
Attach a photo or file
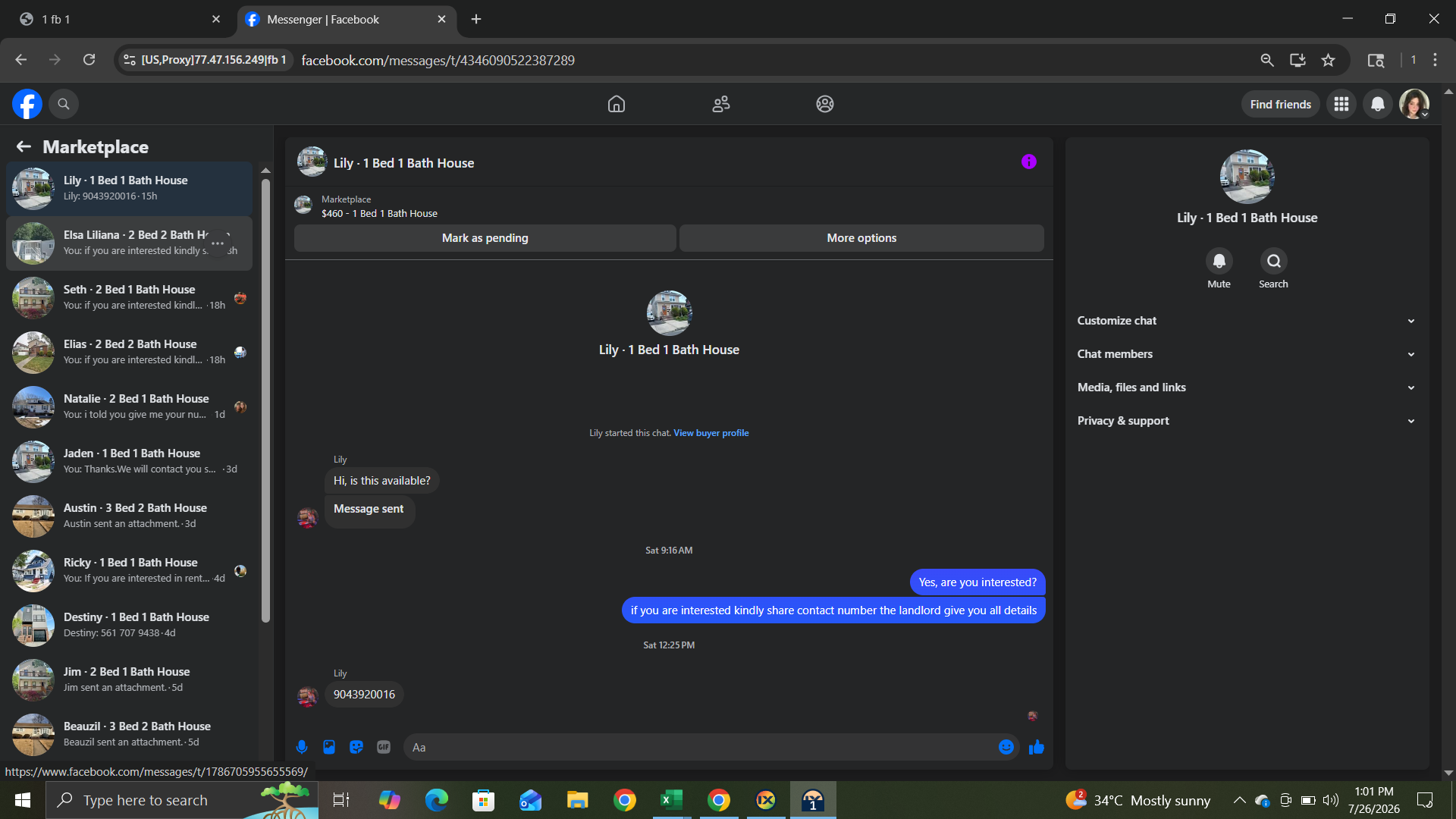tap(329, 747)
